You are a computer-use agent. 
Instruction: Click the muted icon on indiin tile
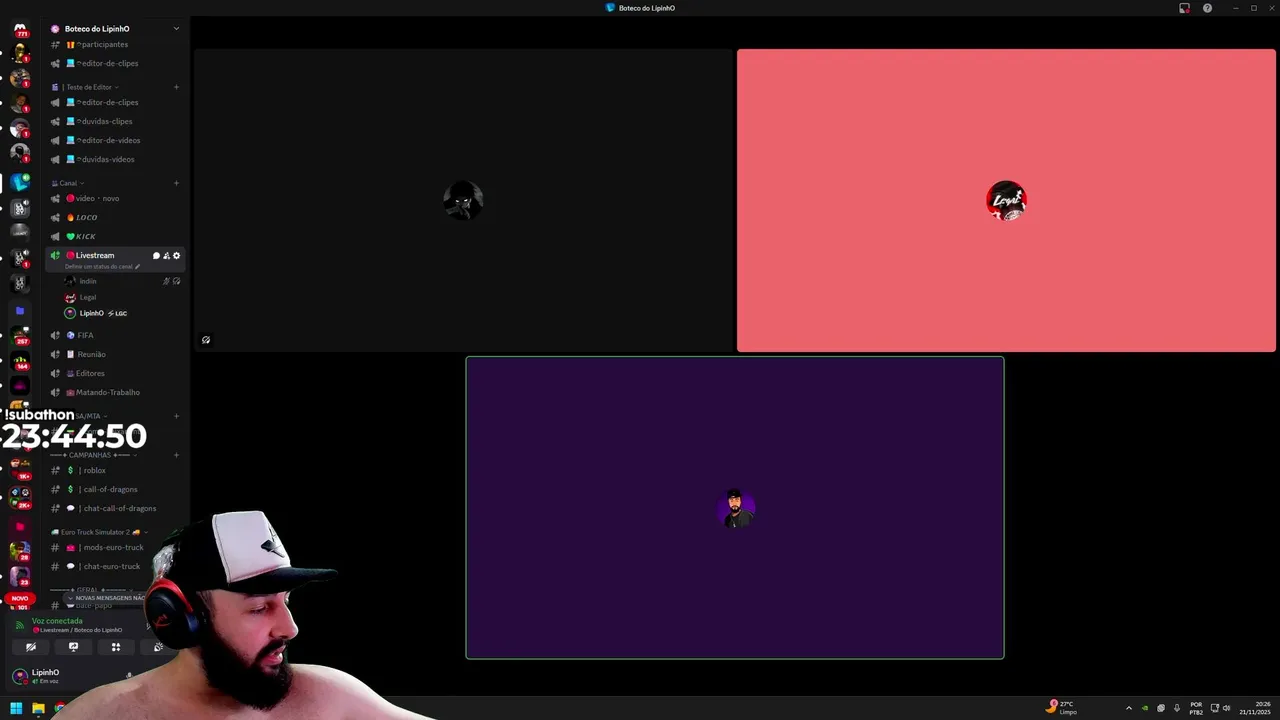(206, 340)
